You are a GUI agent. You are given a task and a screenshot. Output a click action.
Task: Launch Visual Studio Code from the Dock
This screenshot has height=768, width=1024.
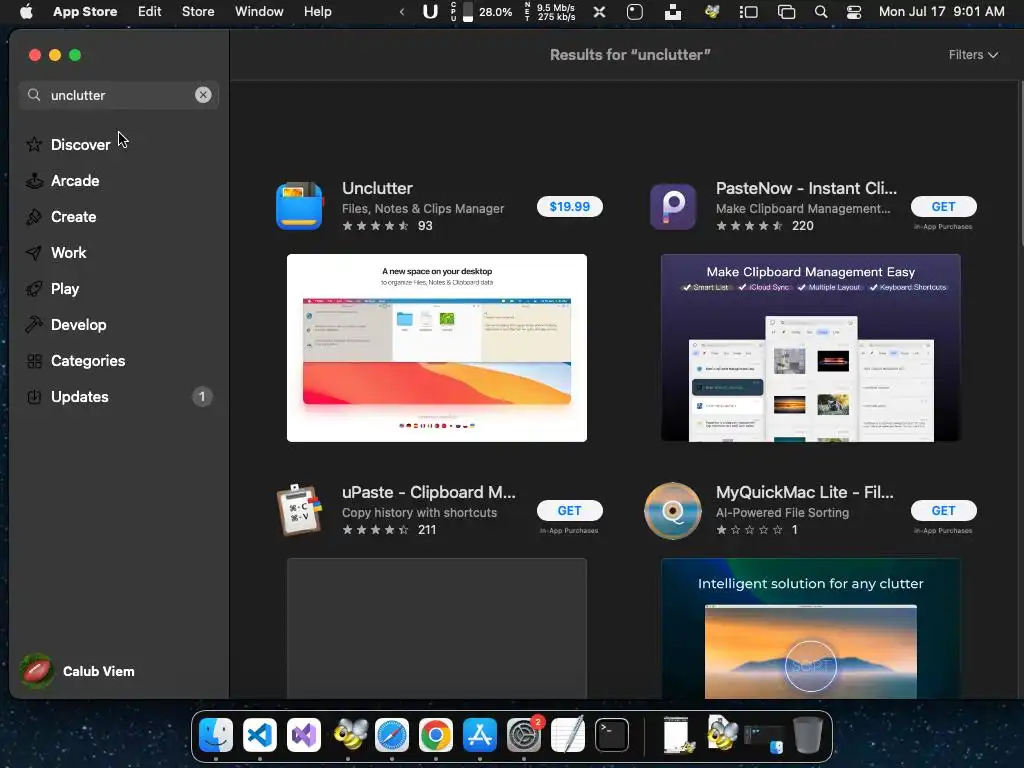coord(260,735)
